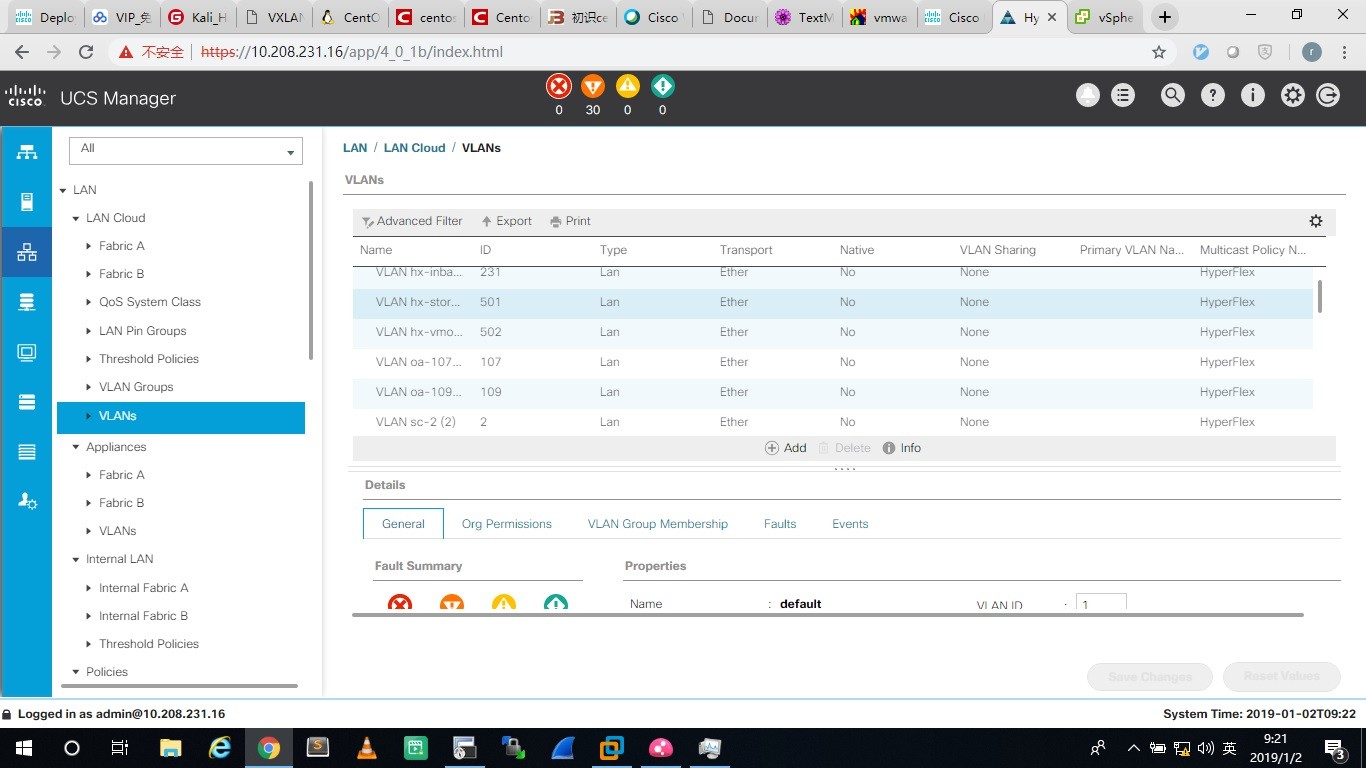Open the Servers section in the sidebar
The height and width of the screenshot is (768, 1366).
pyautogui.click(x=27, y=202)
